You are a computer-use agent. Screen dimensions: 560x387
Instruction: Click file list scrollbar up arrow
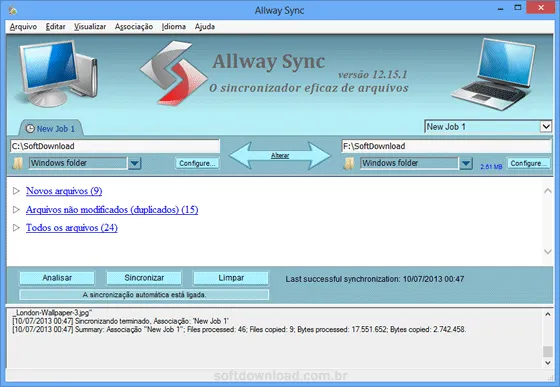[548, 191]
